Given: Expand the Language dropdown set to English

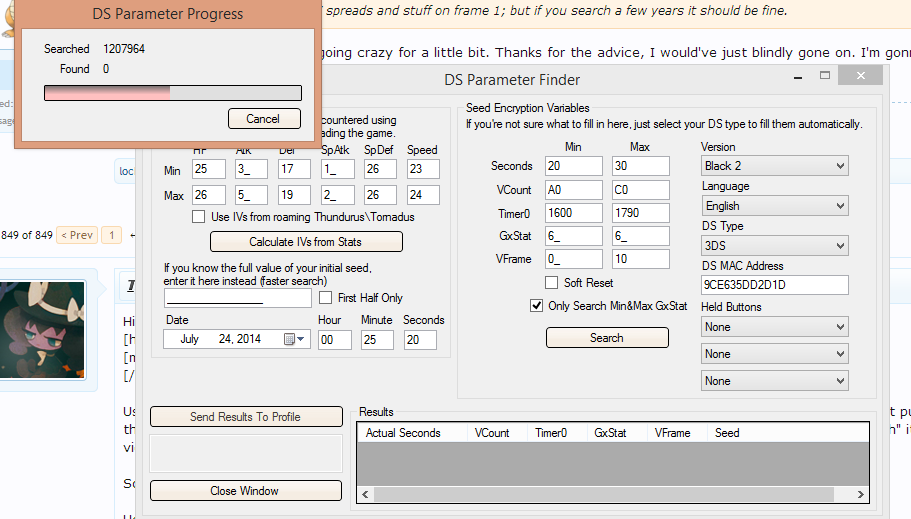Looking at the screenshot, I should coord(774,206).
